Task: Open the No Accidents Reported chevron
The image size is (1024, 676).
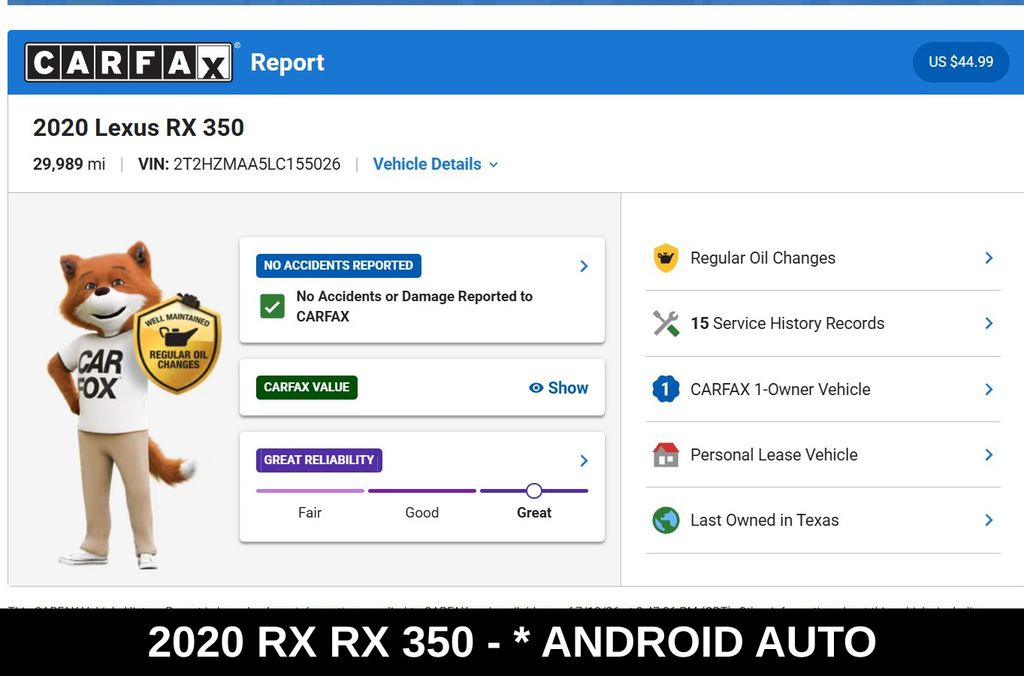Action: [584, 266]
